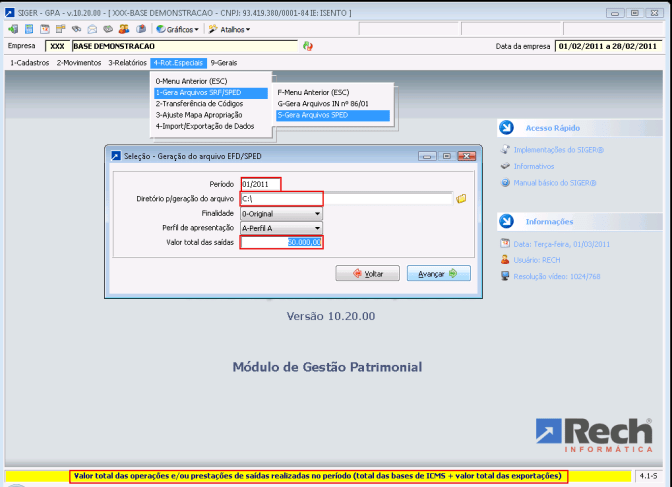
Task: Close the Seleção EFD/SPED dialog
Action: point(467,156)
